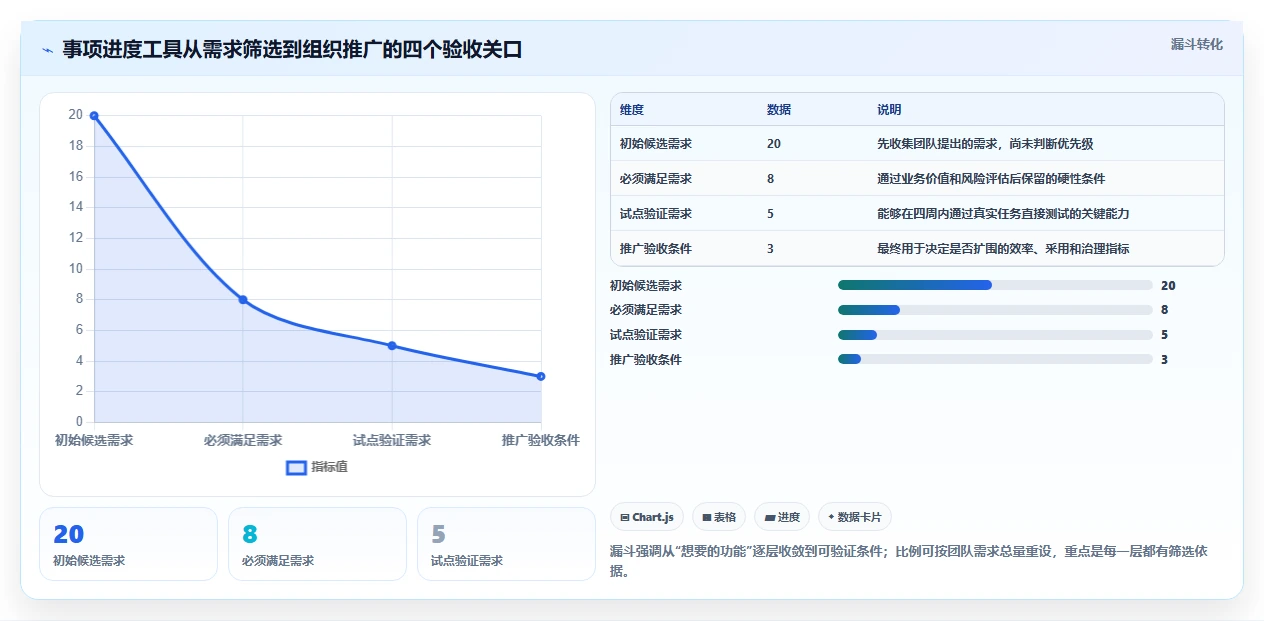Select the Chart.js tag chip
The height and width of the screenshot is (621, 1264).
pyautogui.click(x=647, y=517)
